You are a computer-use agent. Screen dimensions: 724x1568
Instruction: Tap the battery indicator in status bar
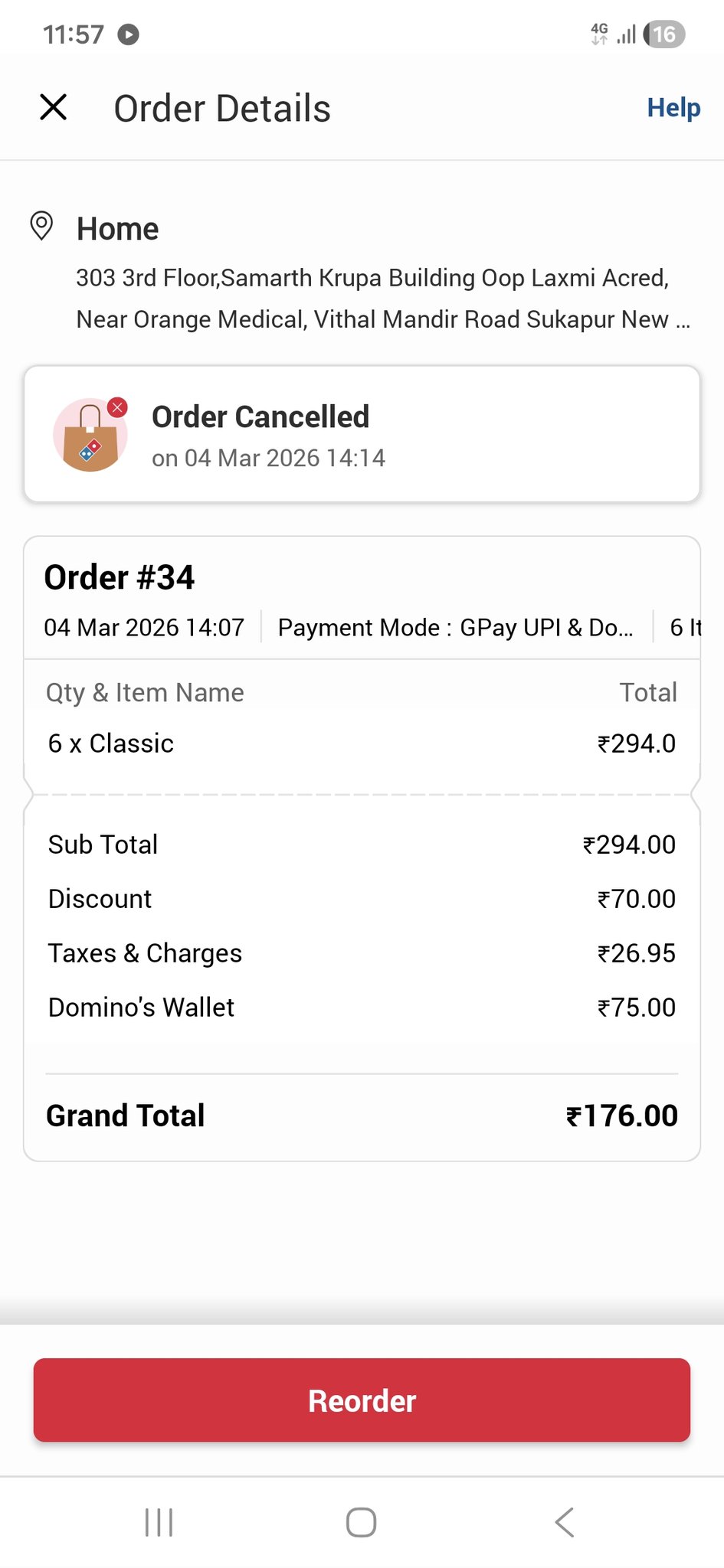(x=664, y=34)
